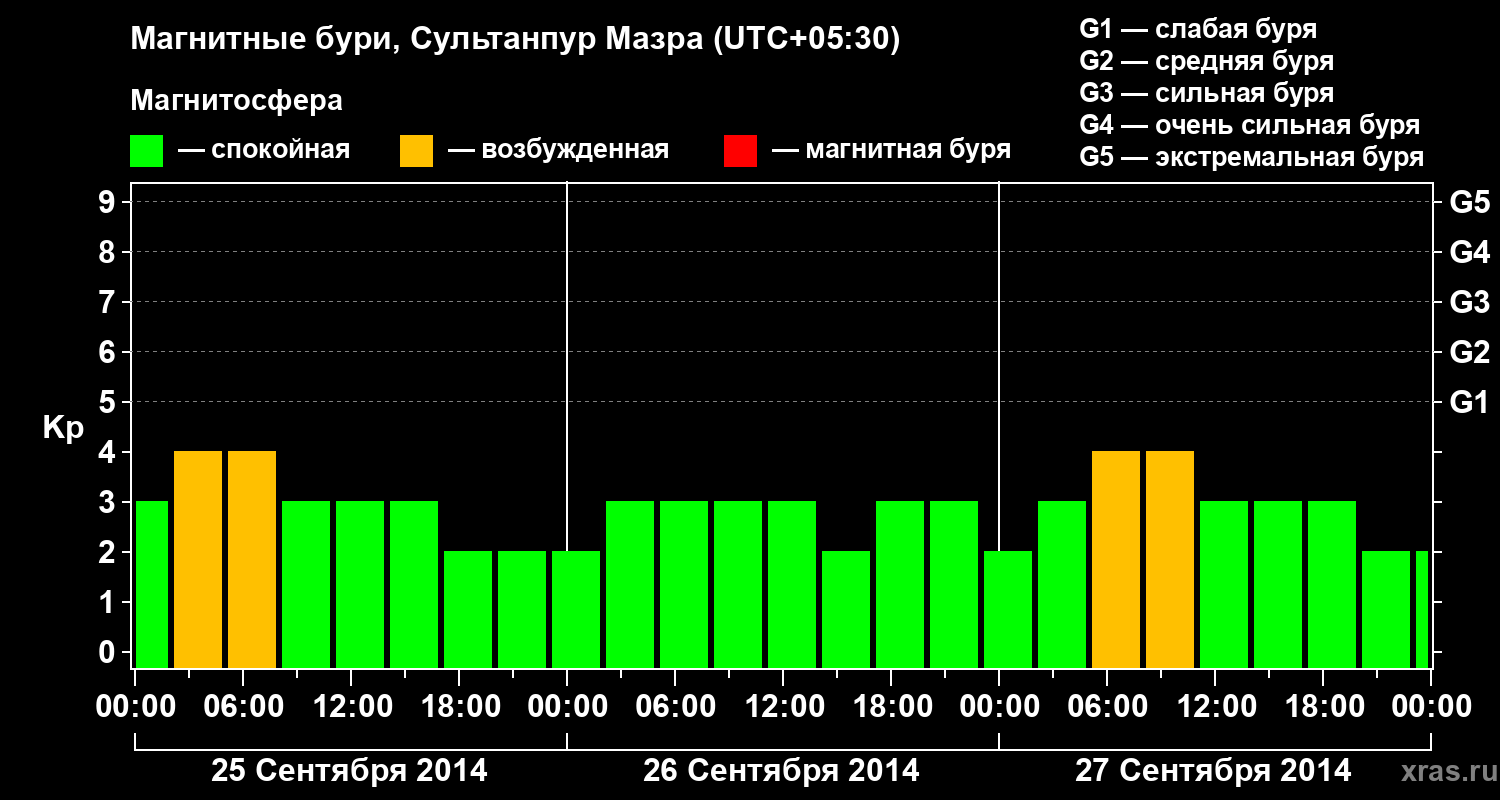Screen dimensions: 1500x800
Task: Click the orange 'возбужденная' legend swatch
Action: coord(416,151)
